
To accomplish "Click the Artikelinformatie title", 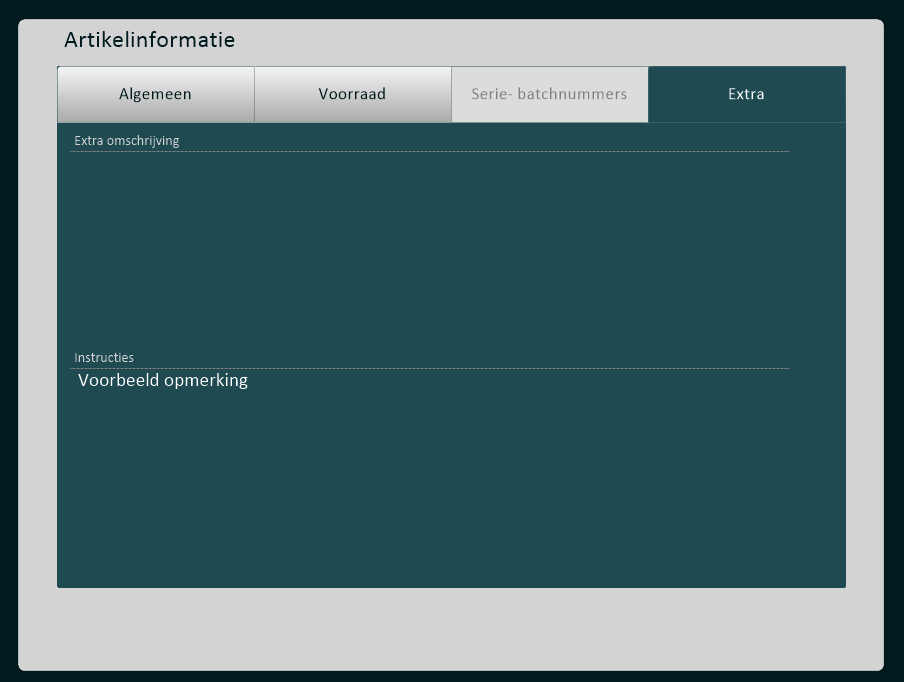I will pyautogui.click(x=150, y=40).
